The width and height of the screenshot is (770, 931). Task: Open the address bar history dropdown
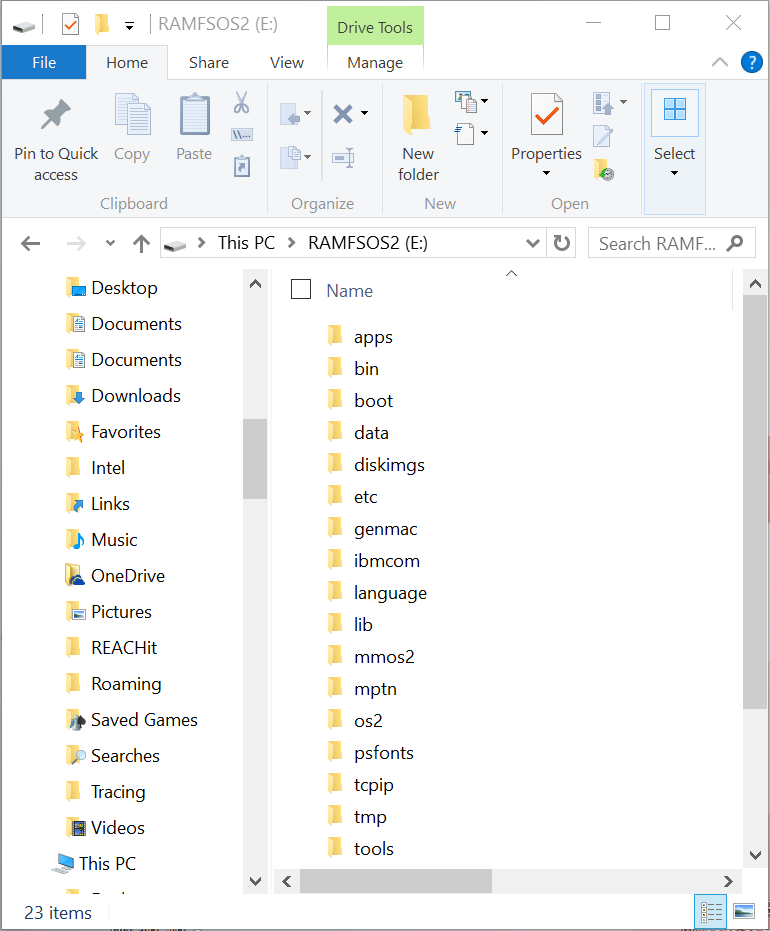[x=533, y=243]
